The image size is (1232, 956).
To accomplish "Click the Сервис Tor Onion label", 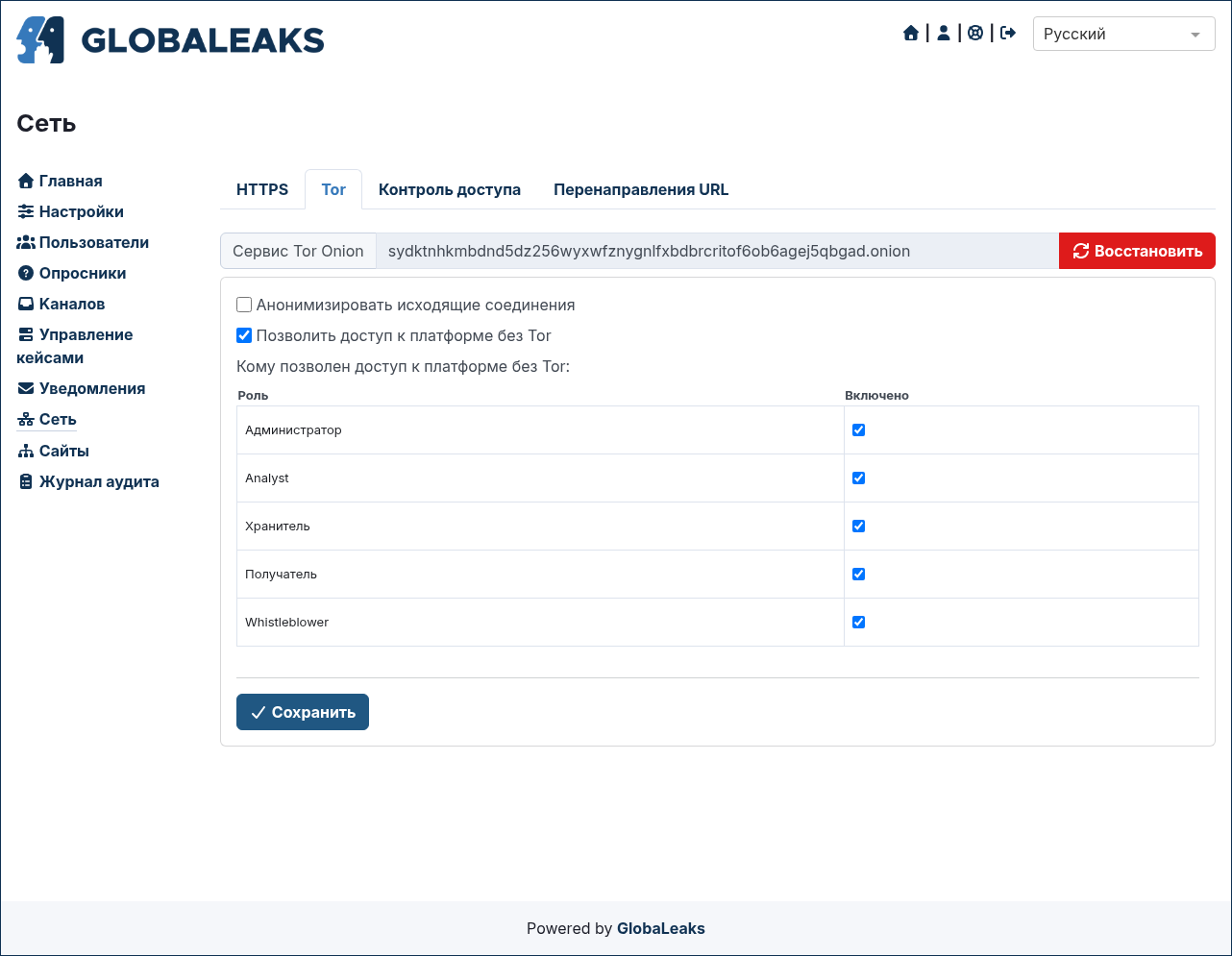I will [298, 251].
